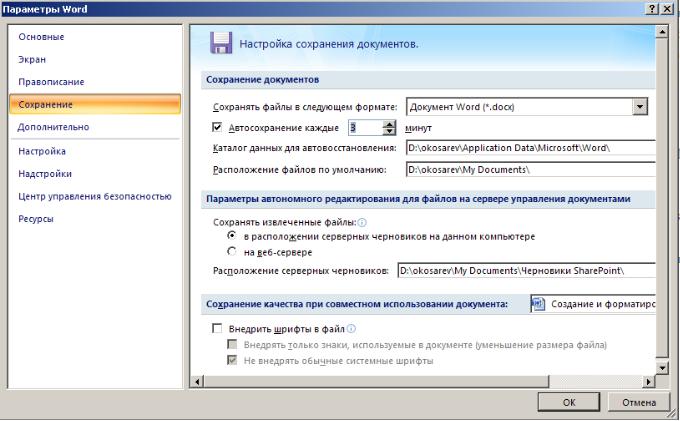The width and height of the screenshot is (680, 421).
Task: Select на веб-сервере radio option
Action: (x=232, y=251)
